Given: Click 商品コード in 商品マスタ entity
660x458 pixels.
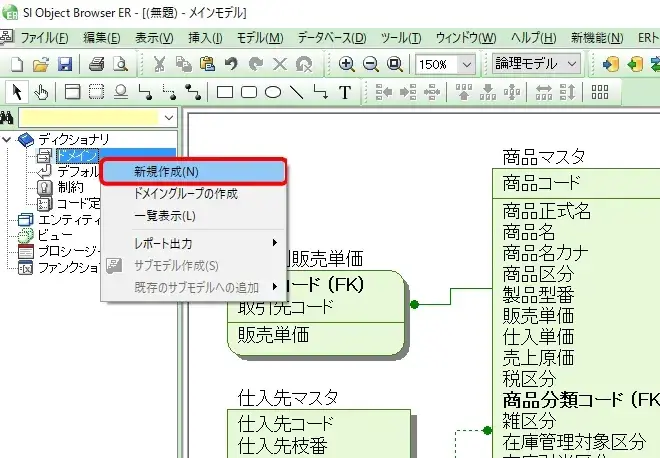Looking at the screenshot, I should pyautogui.click(x=541, y=184).
